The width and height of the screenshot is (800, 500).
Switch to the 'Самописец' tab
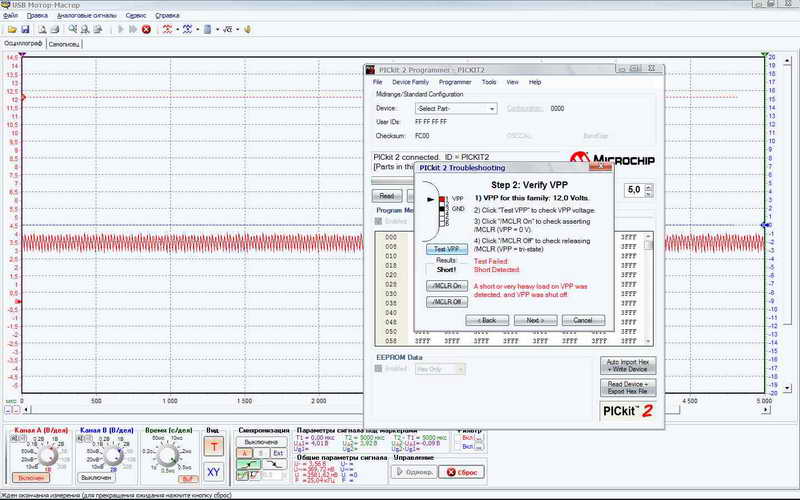(64, 45)
